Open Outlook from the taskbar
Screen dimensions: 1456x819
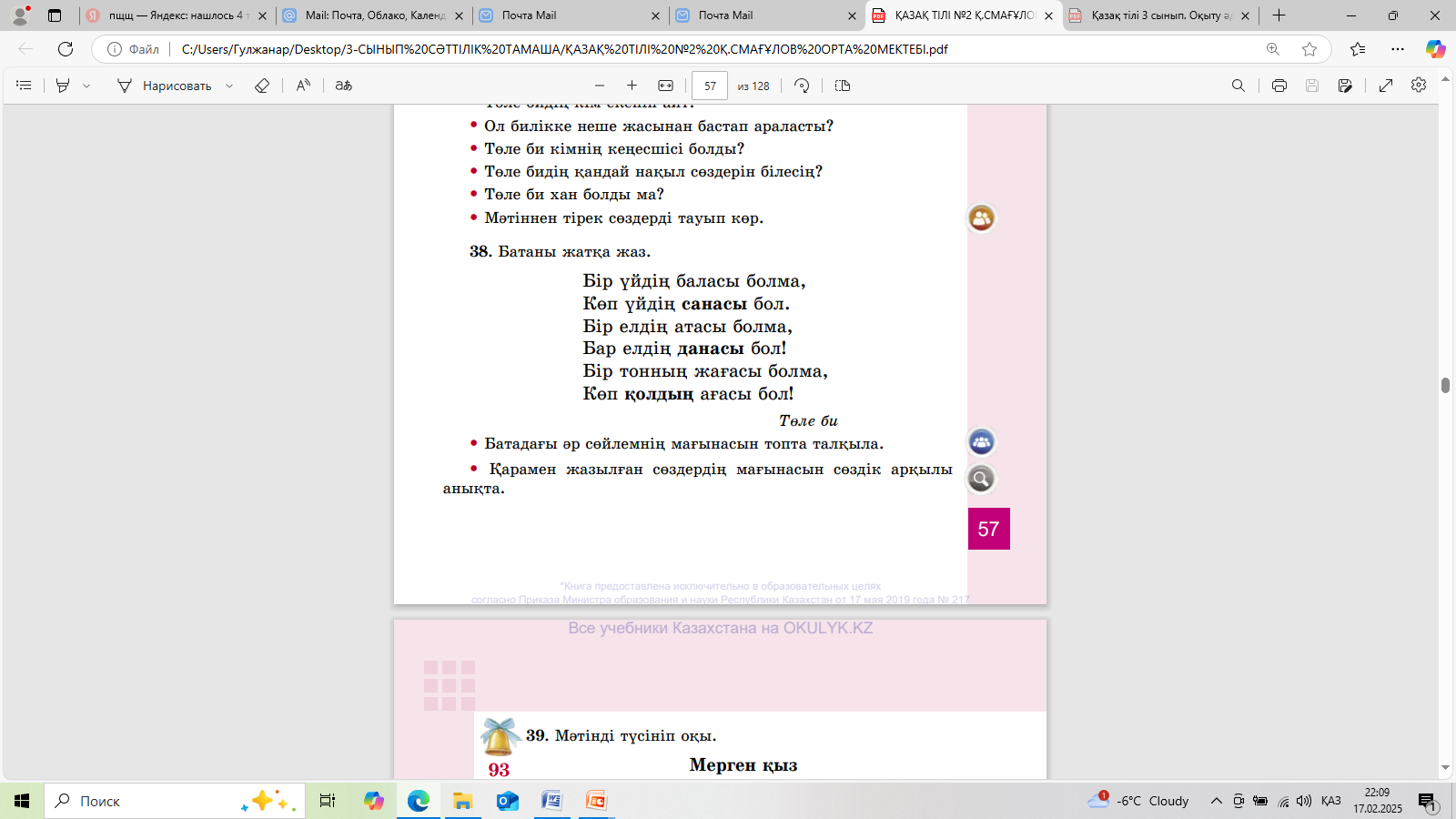(x=508, y=801)
